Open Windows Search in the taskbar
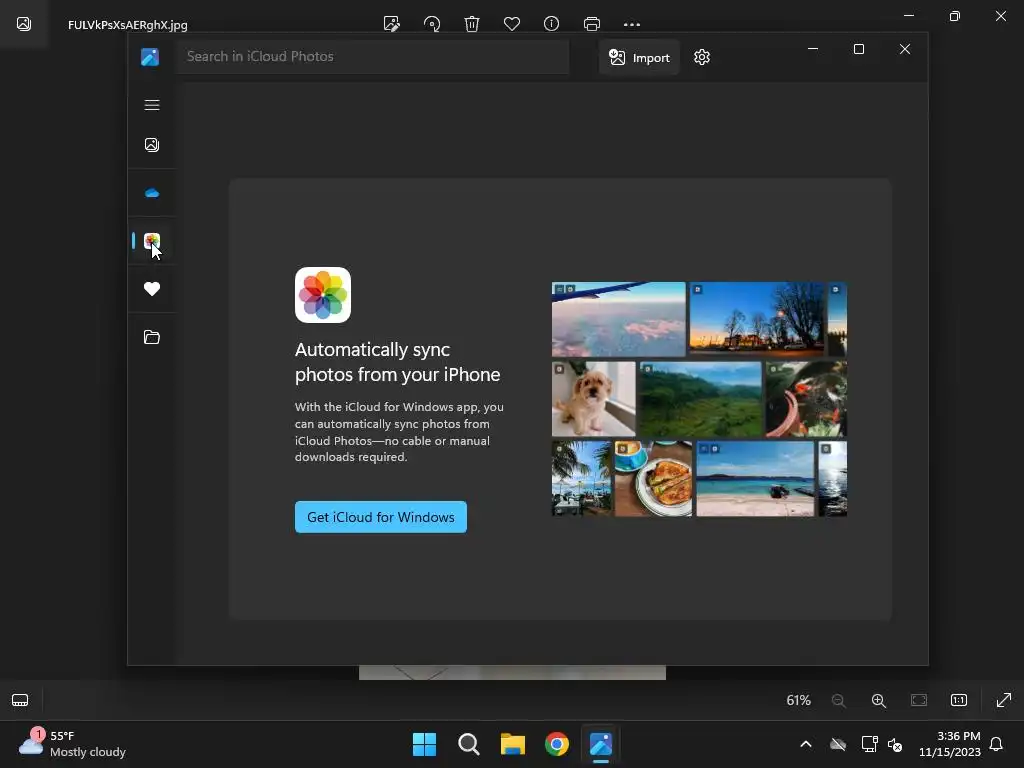This screenshot has width=1024, height=768. [469, 744]
